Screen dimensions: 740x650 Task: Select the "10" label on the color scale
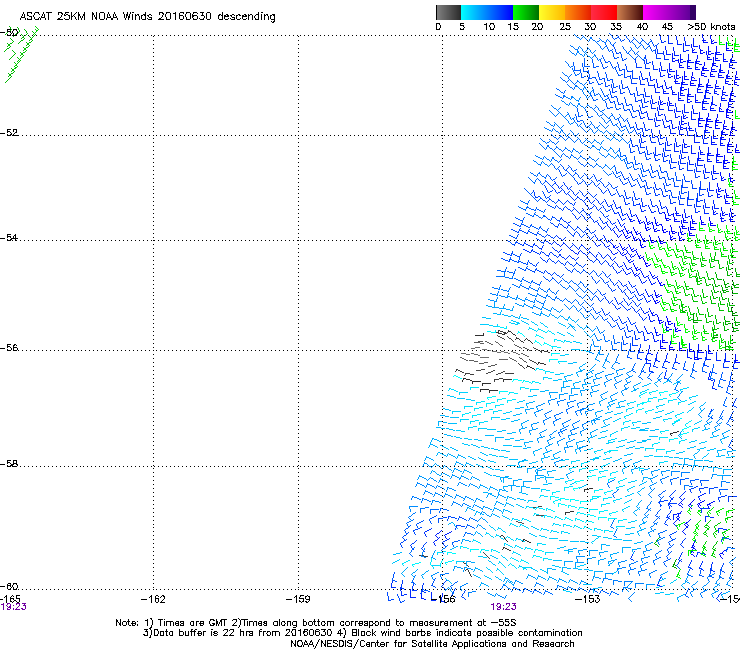tap(489, 27)
